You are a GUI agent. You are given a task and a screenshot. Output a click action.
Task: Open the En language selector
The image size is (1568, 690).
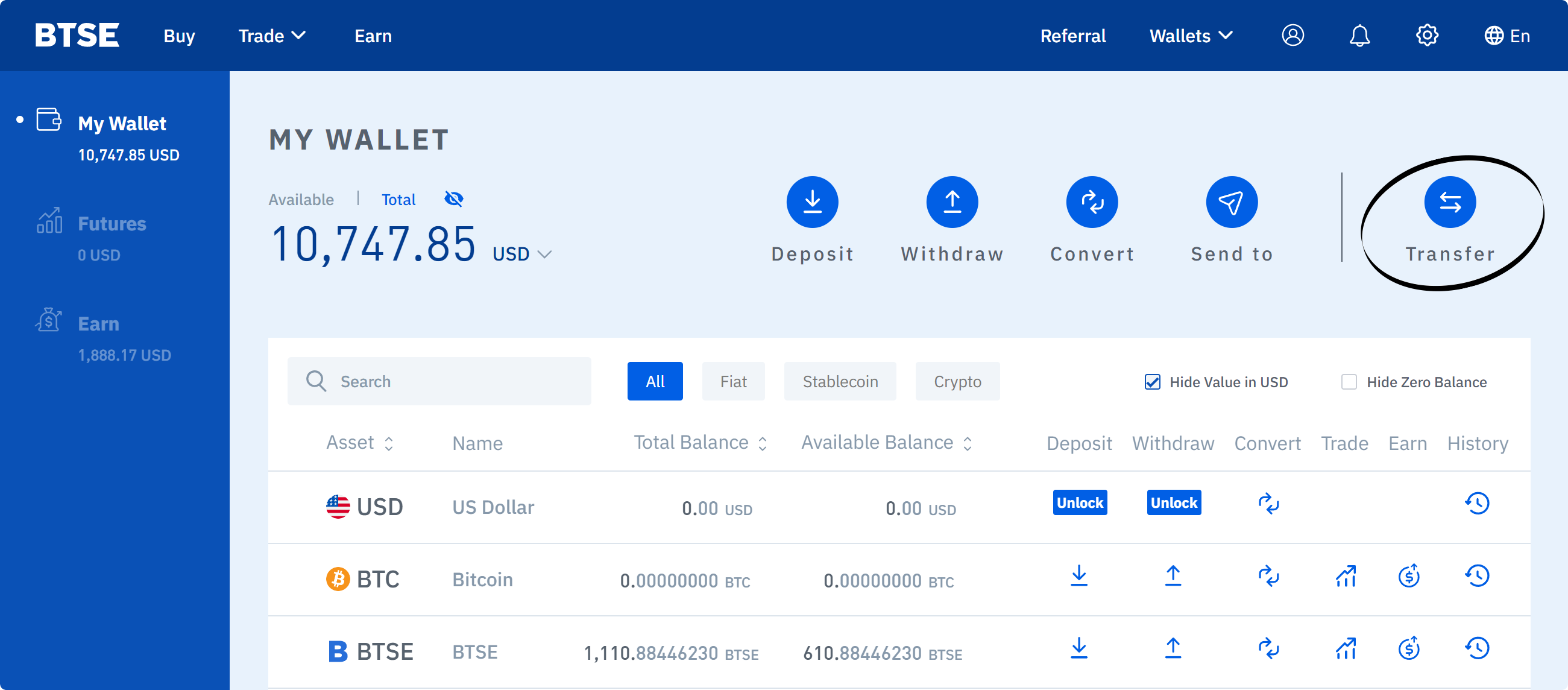tap(1507, 36)
